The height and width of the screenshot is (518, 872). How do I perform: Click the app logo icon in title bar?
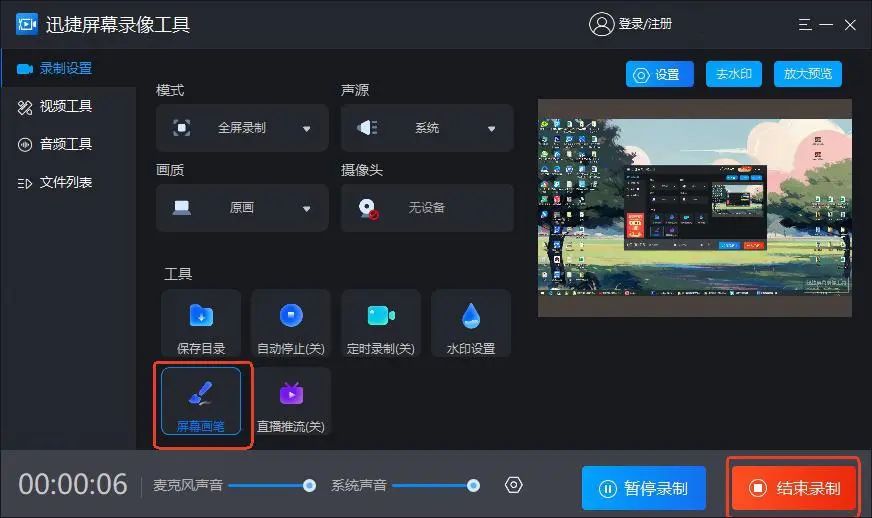point(27,24)
